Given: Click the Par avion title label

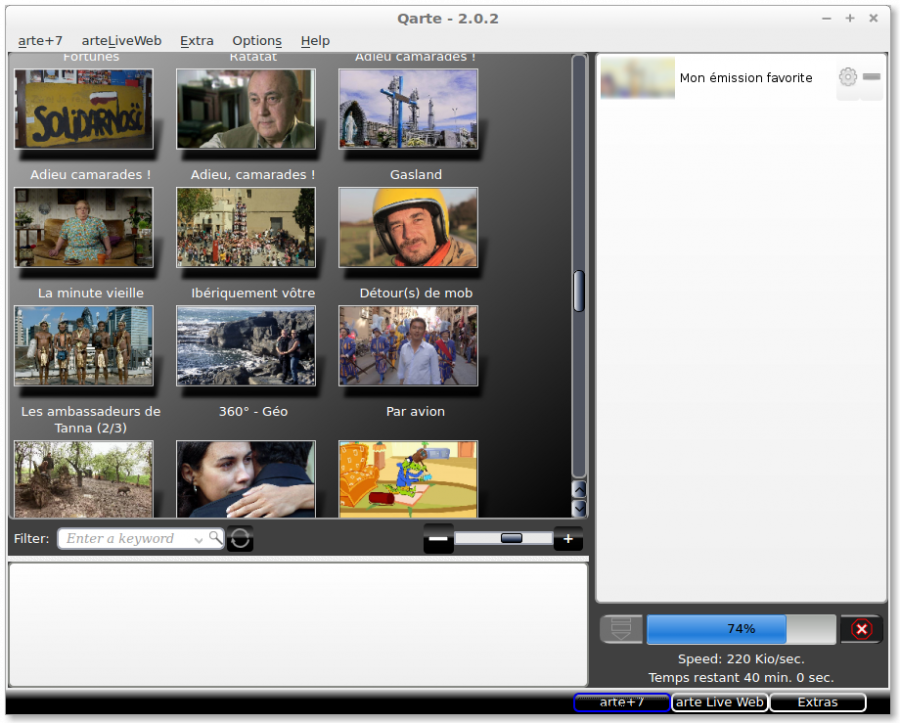Looking at the screenshot, I should click(x=416, y=411).
